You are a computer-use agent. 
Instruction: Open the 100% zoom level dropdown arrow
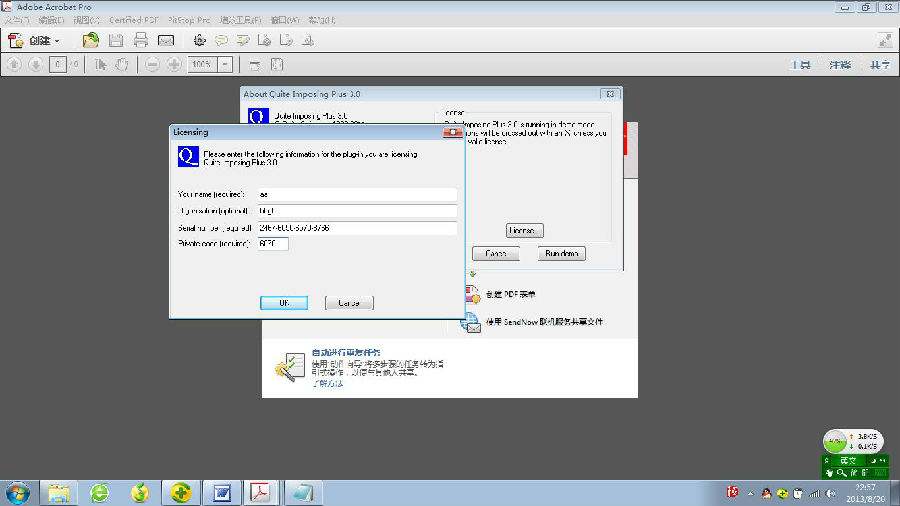tap(225, 65)
